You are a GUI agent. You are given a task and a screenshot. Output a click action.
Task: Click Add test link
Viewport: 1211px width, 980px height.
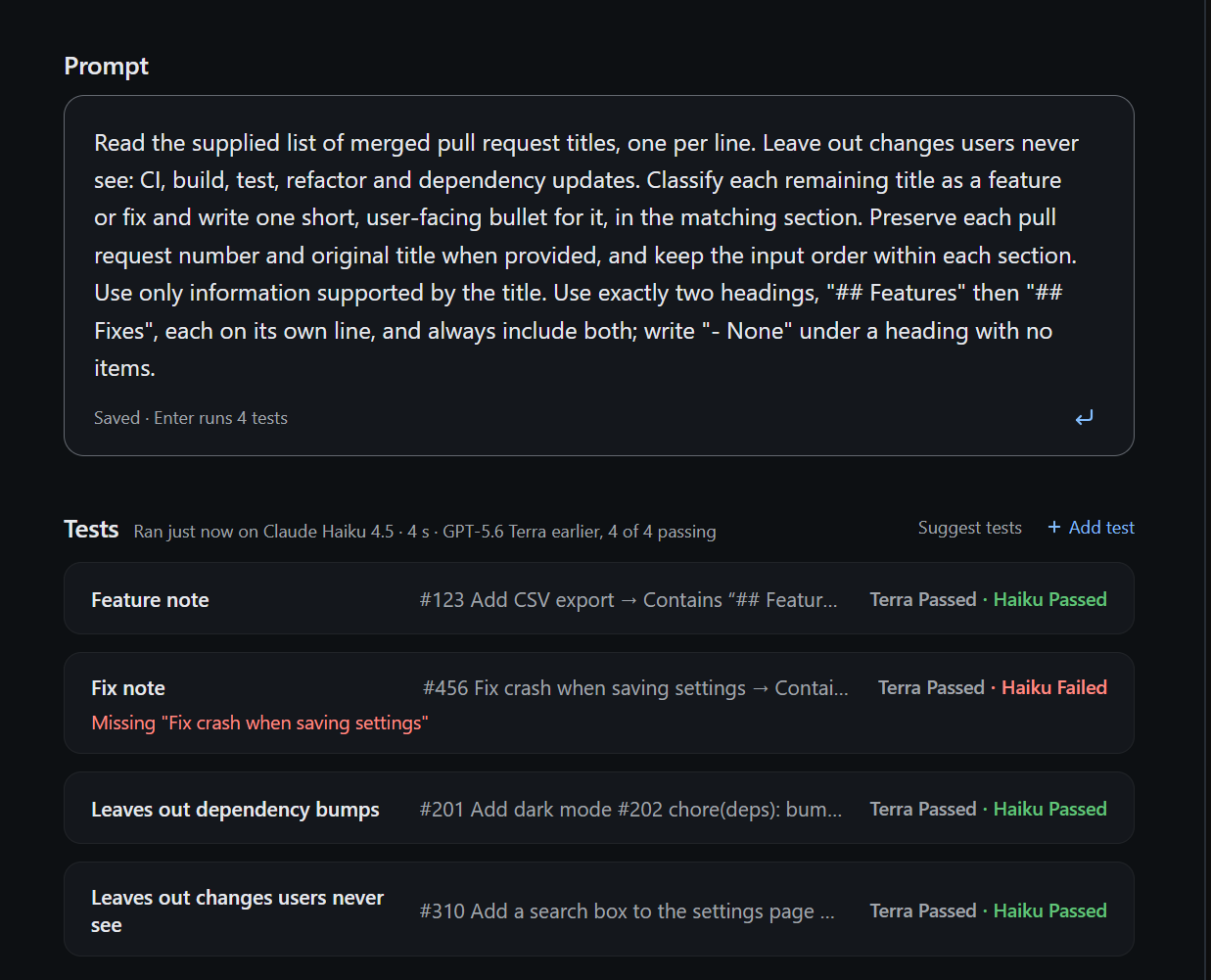tap(1091, 527)
